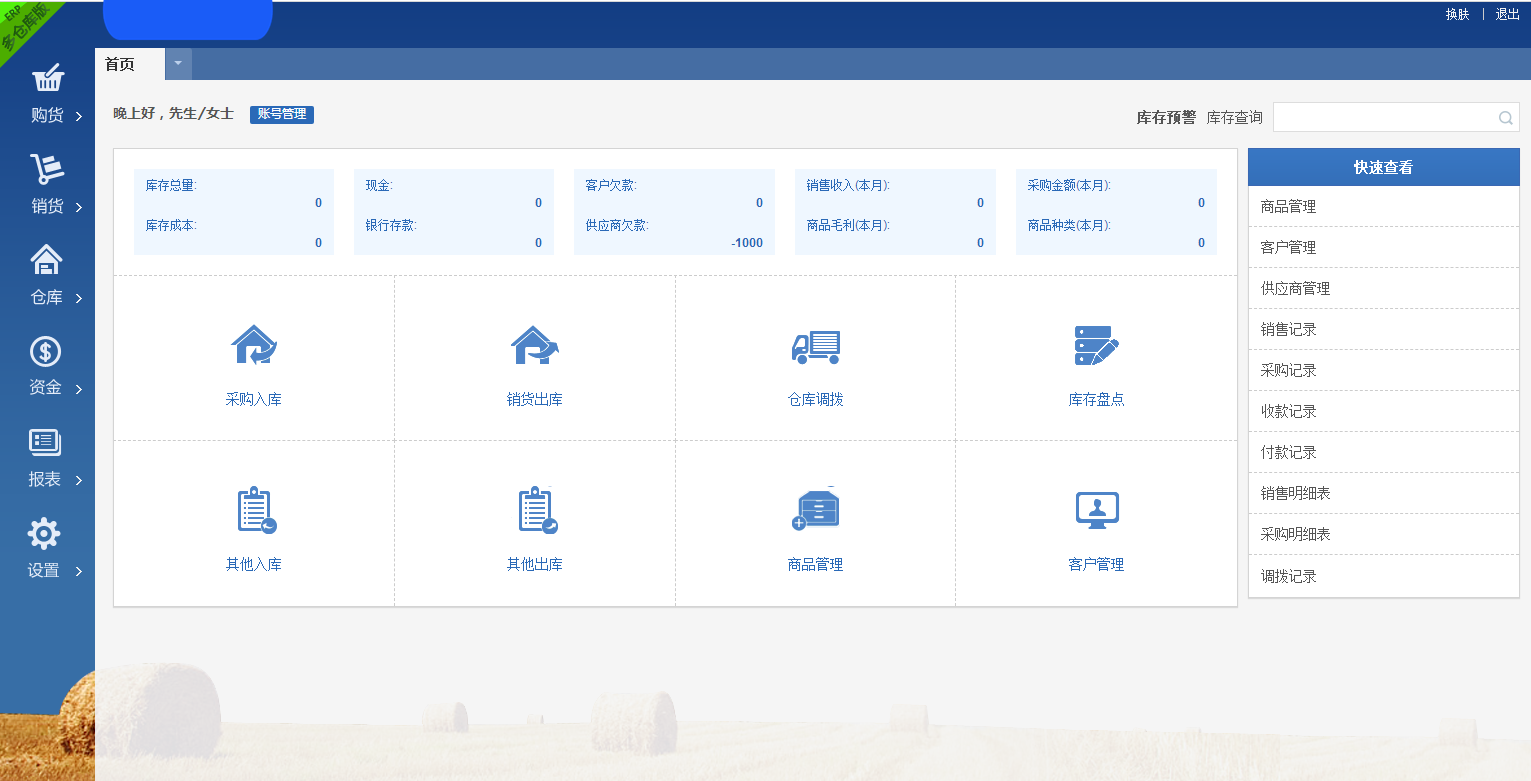Click 退出 to log out
Image resolution: width=1531 pixels, height=781 pixels.
[x=1505, y=15]
